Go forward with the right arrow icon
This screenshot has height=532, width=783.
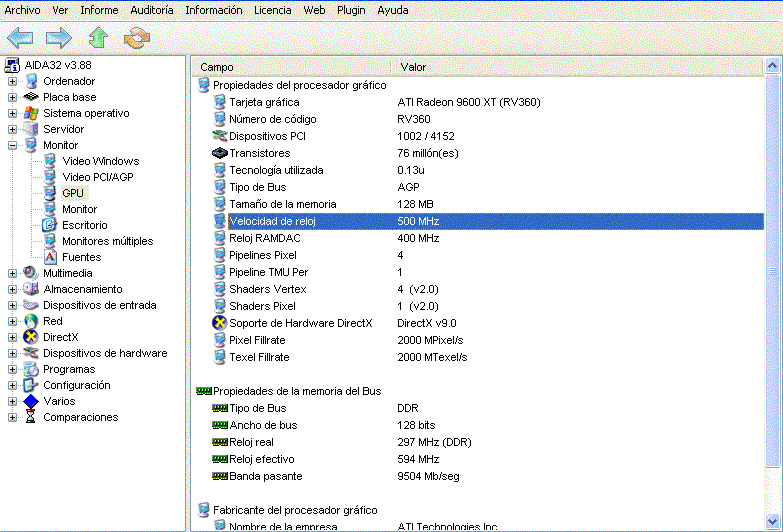click(x=59, y=38)
